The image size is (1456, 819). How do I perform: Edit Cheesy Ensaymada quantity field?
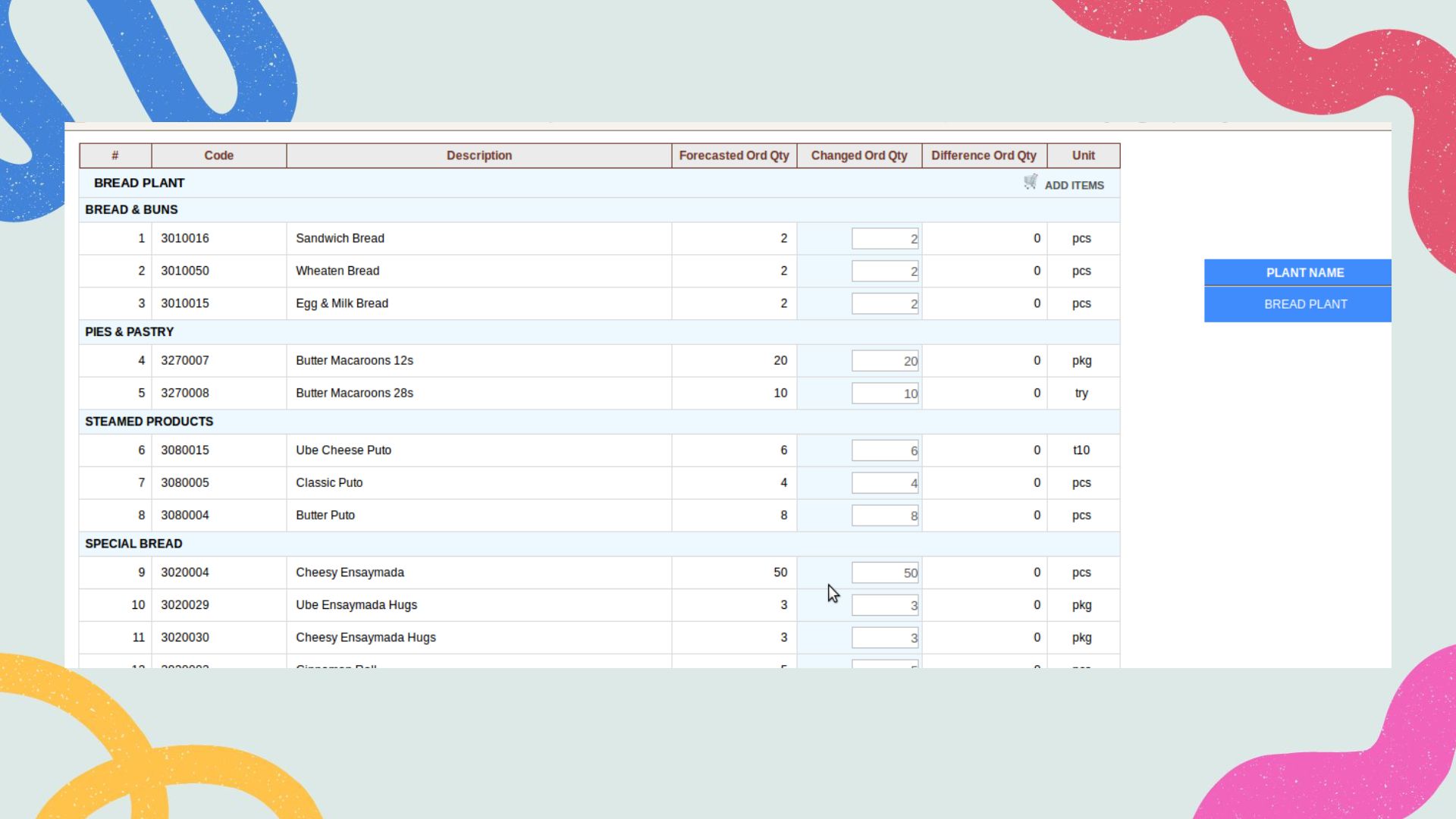pyautogui.click(x=884, y=573)
